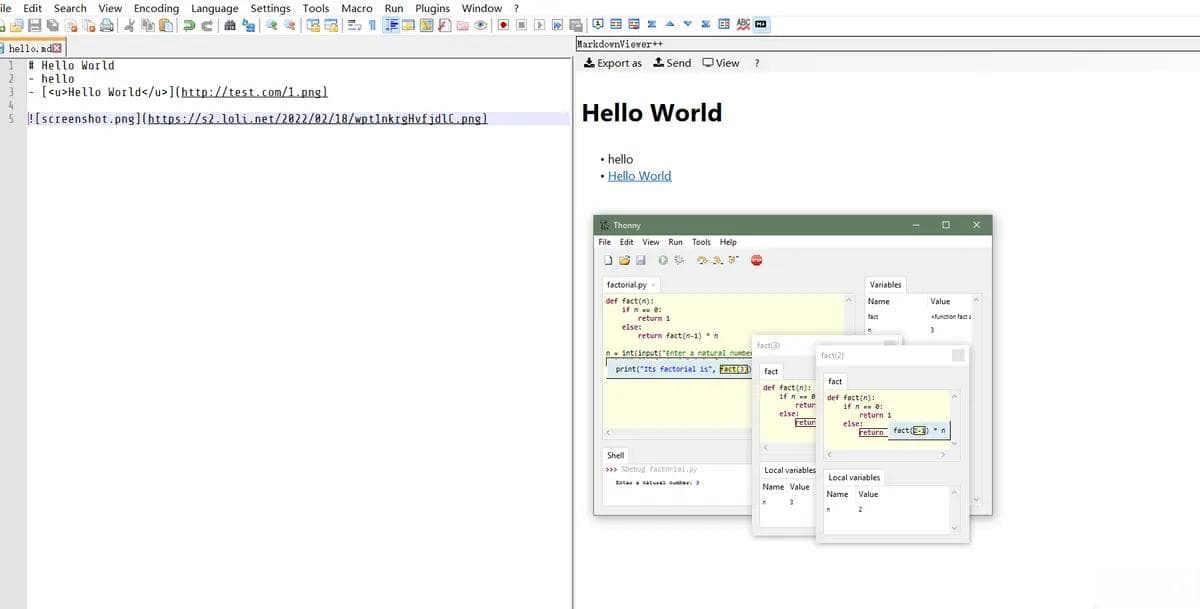Toggle Show All Characters pilcrow icon
1200x609 pixels.
tap(372, 25)
